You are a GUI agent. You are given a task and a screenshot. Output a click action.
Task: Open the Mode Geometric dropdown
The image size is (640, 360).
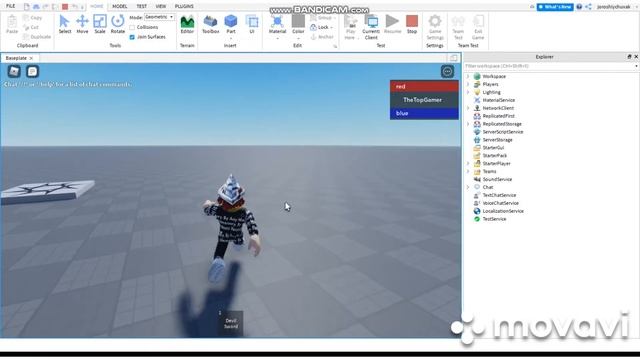pyautogui.click(x=159, y=17)
